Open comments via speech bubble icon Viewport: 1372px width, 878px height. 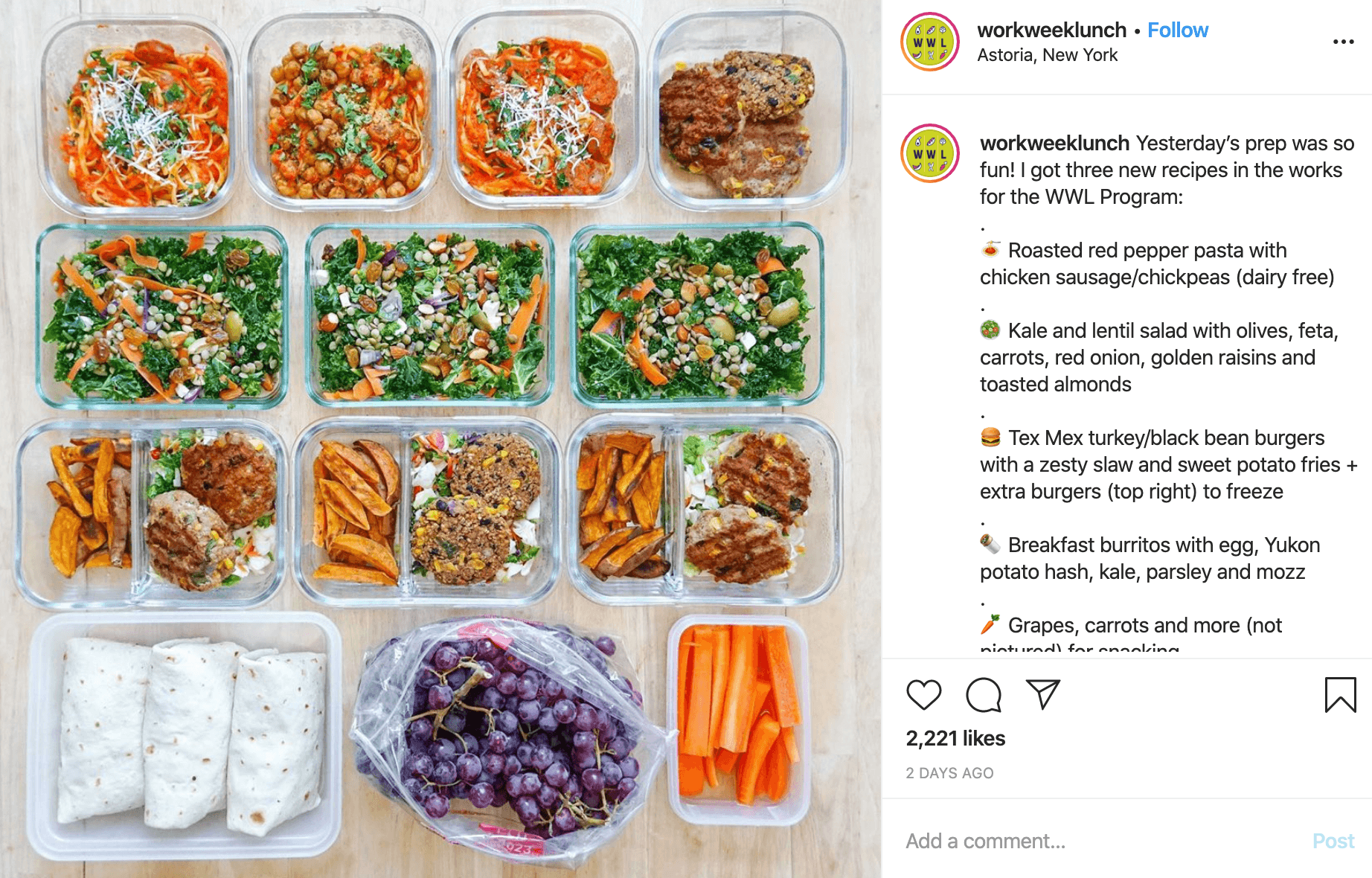coord(984,695)
